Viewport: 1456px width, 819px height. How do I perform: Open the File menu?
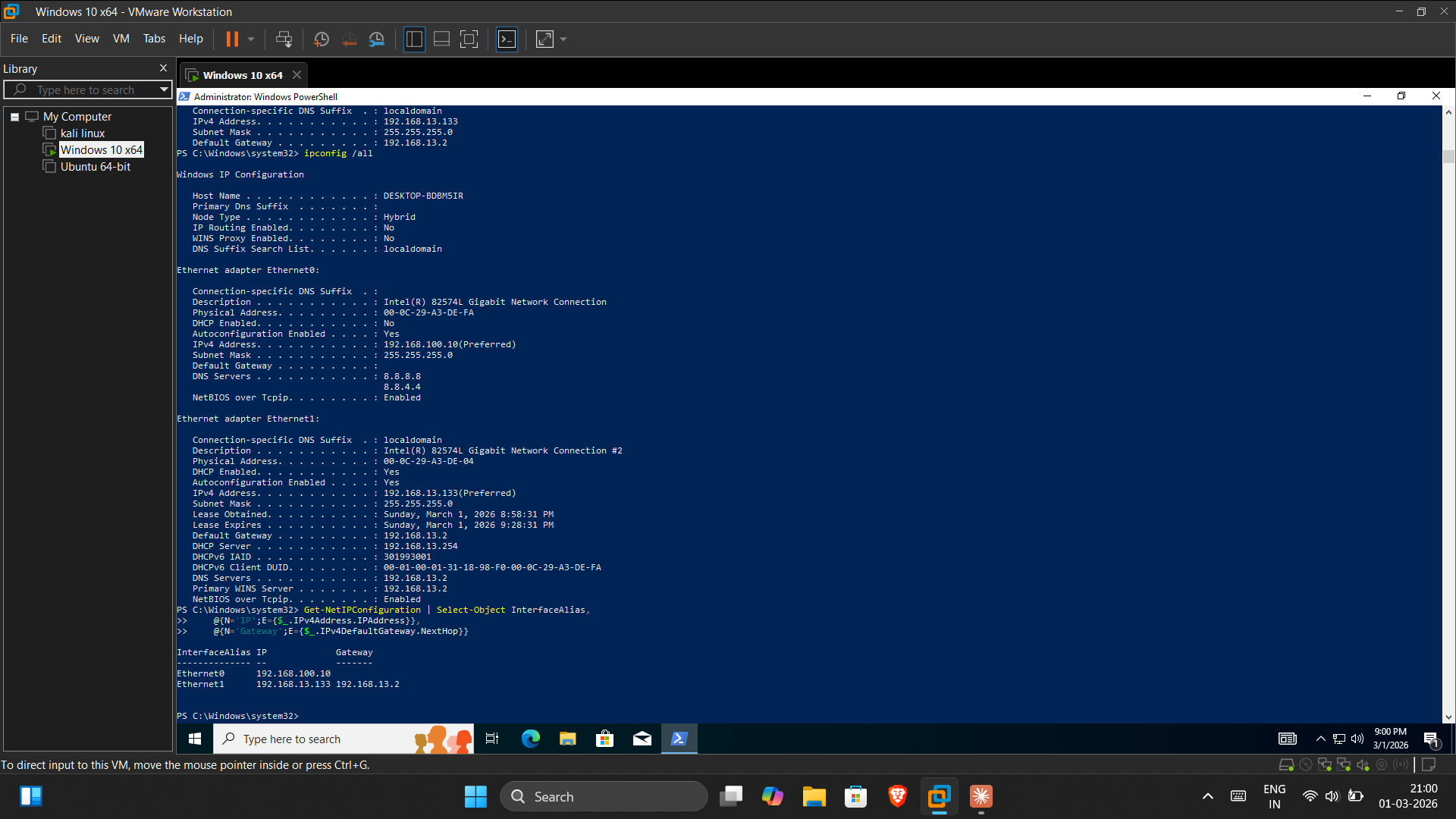tap(19, 39)
